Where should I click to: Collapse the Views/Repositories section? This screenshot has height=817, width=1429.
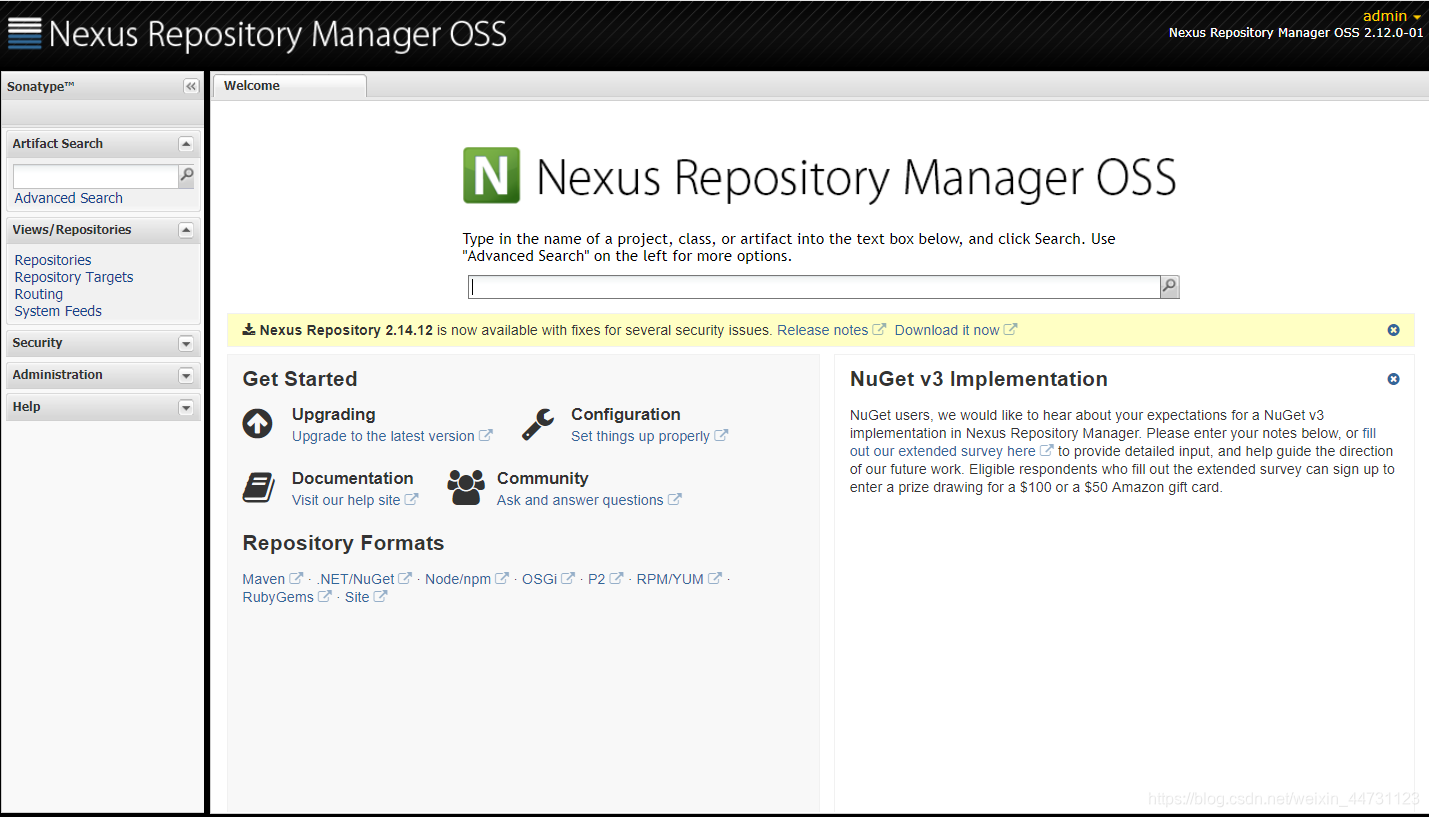(x=185, y=230)
